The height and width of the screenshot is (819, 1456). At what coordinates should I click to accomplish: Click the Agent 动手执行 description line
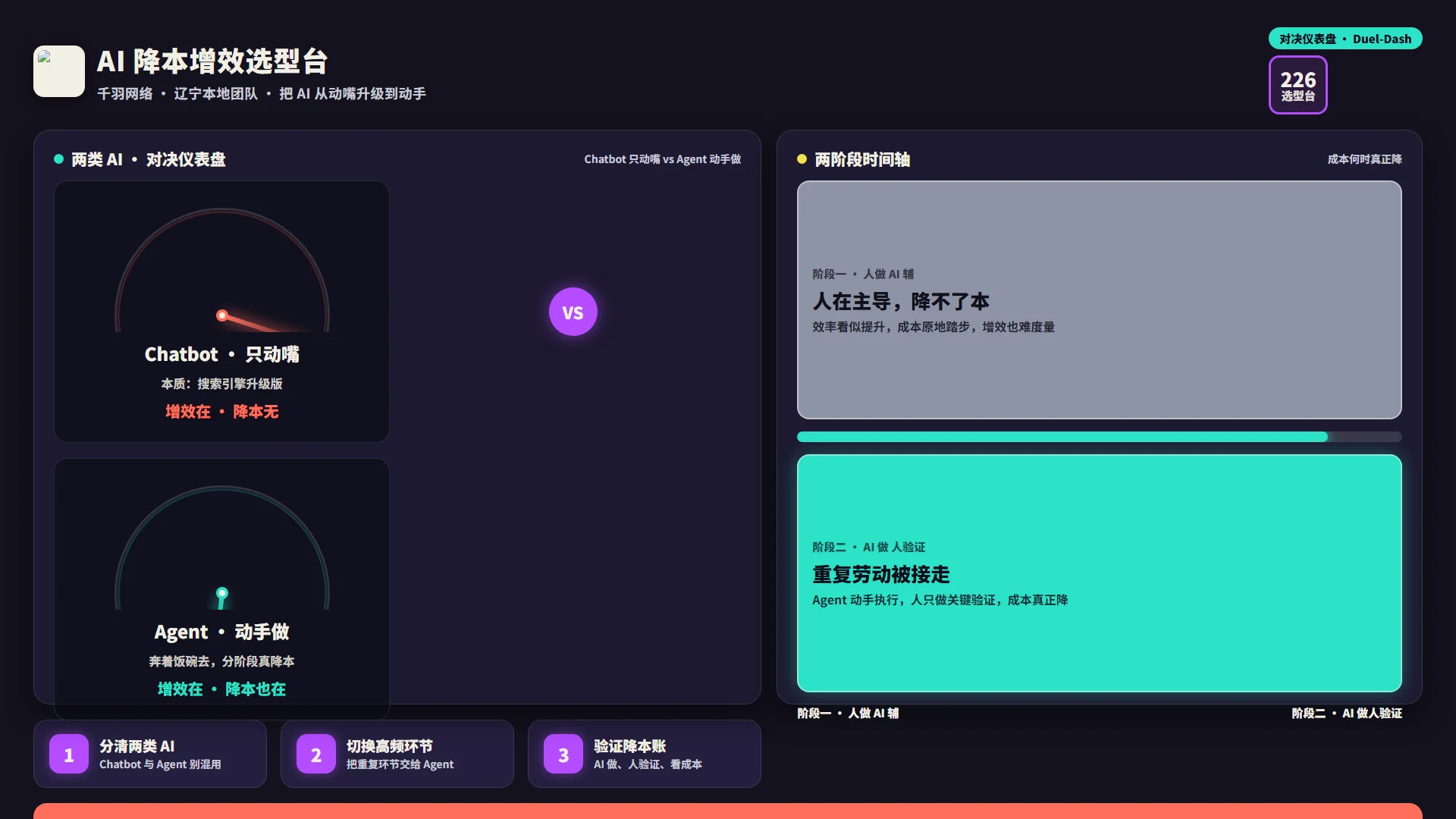(x=940, y=600)
